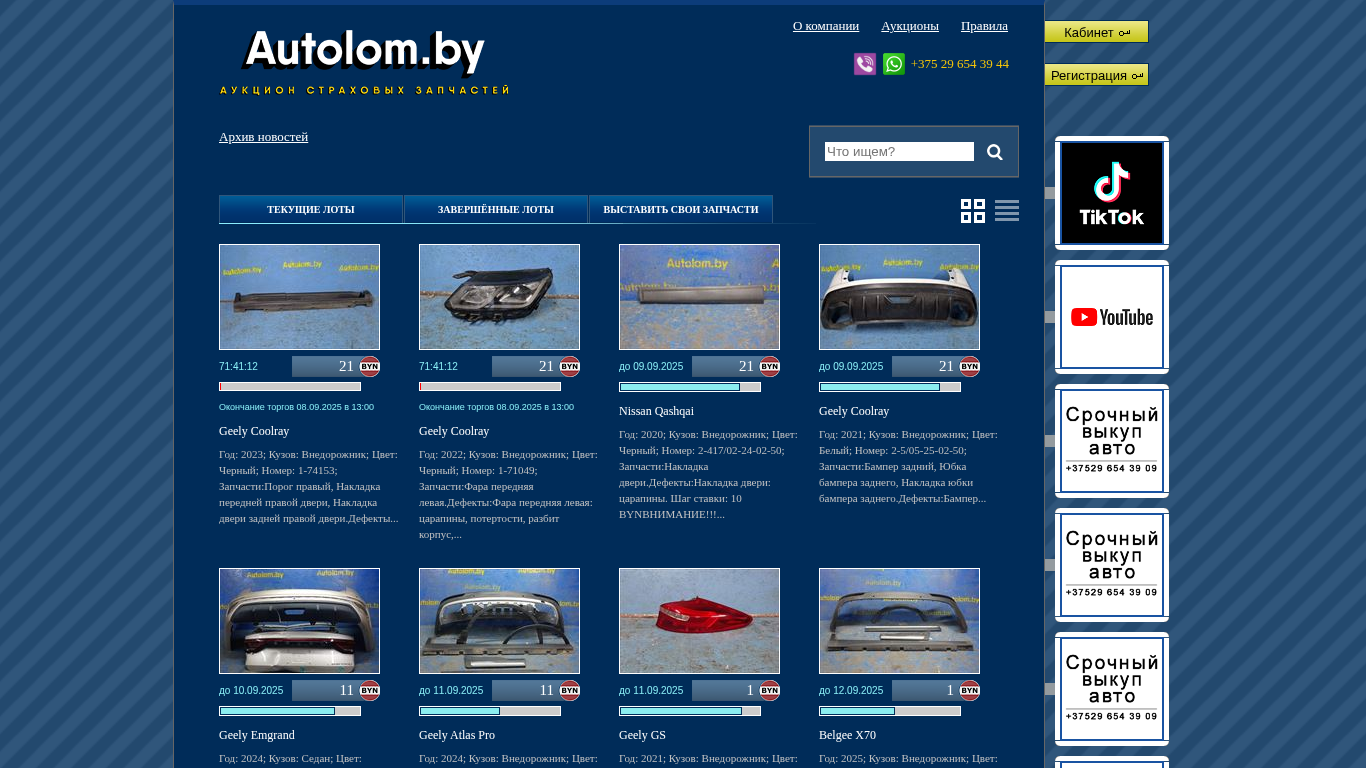Select the Текущие лоты tab
This screenshot has width=1366, height=768.
(311, 209)
